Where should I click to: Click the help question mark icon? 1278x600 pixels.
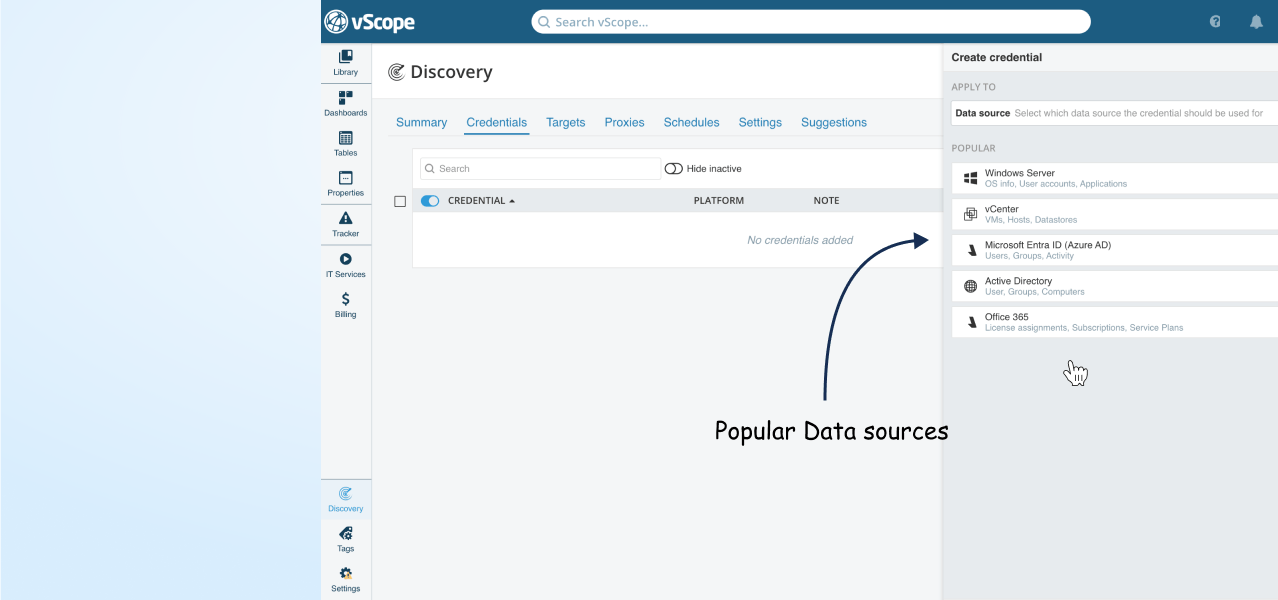click(x=1215, y=21)
